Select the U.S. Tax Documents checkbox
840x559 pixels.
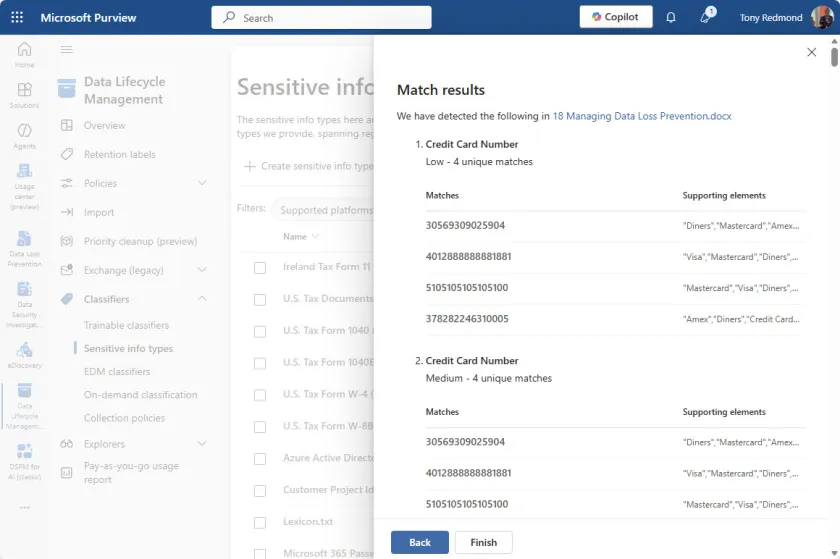coord(260,299)
